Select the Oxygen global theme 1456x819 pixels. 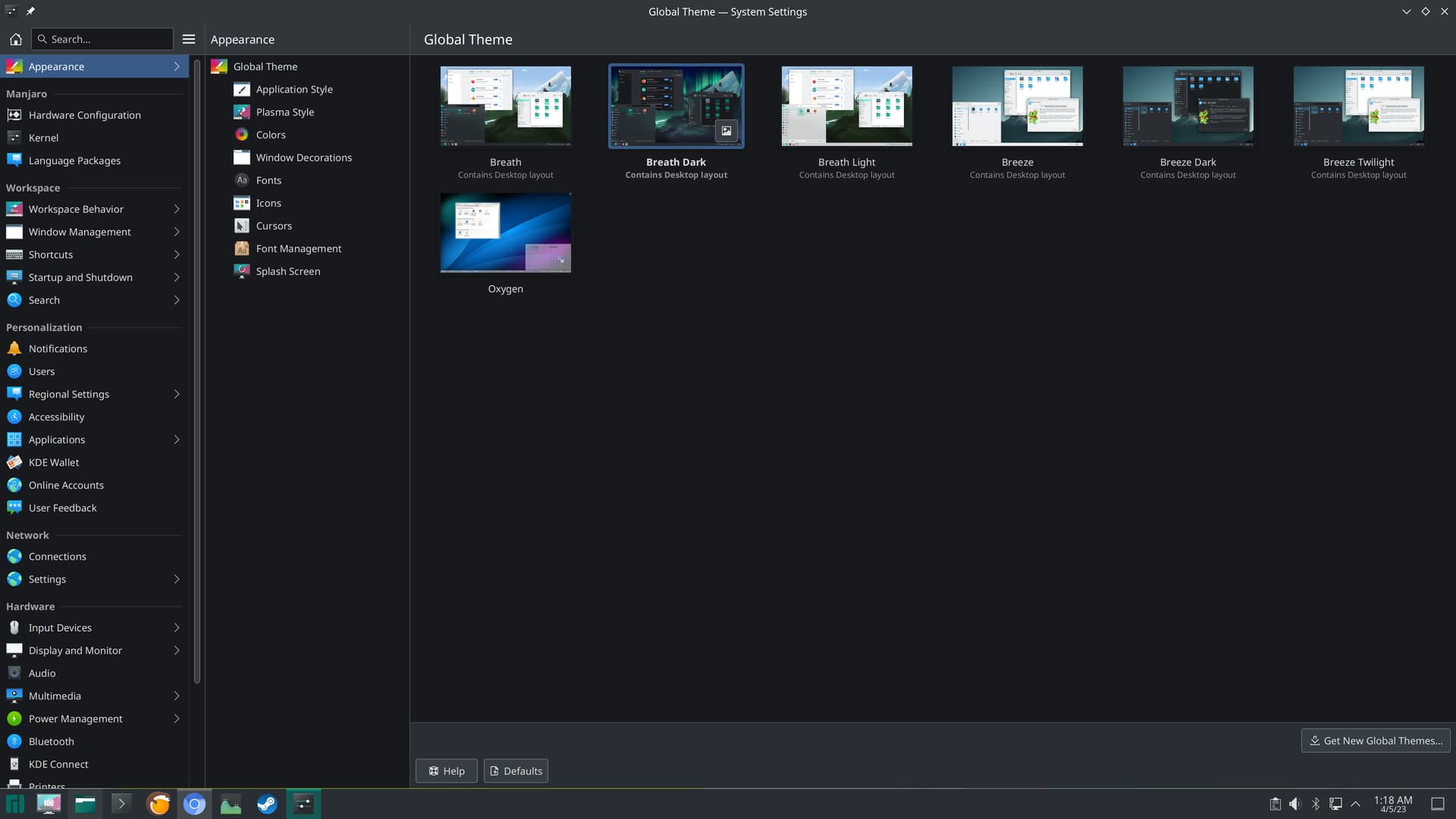coord(506,233)
